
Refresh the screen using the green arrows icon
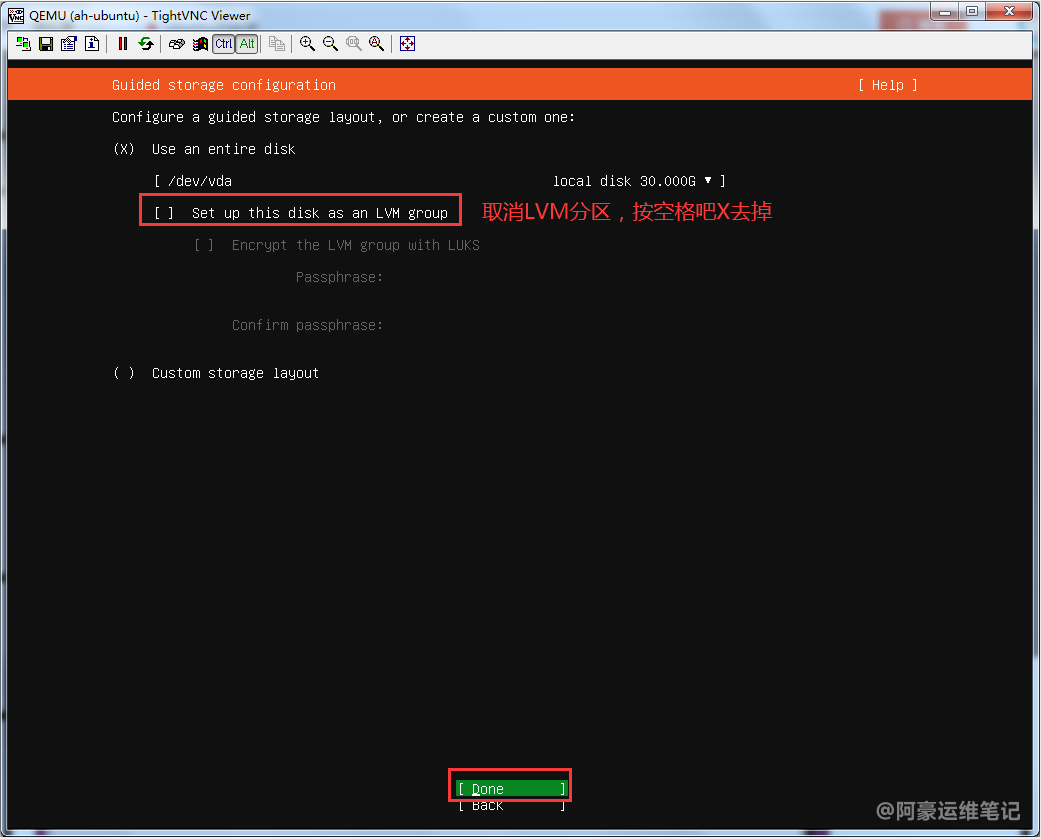pyautogui.click(x=146, y=44)
